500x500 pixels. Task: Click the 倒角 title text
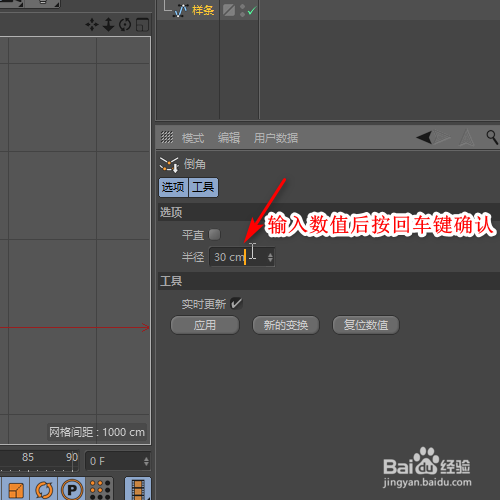pos(195,164)
